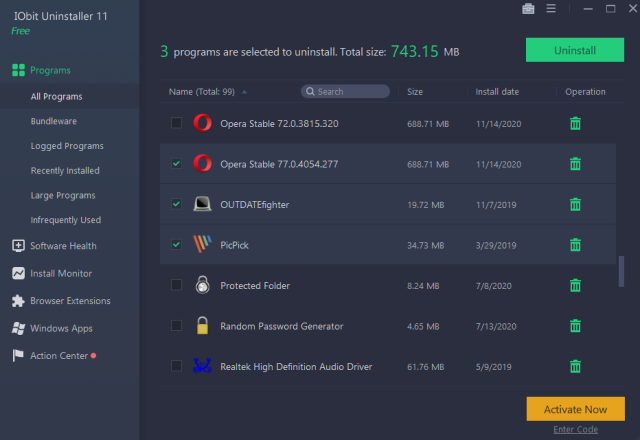The width and height of the screenshot is (640, 440).
Task: Click the Action Center red notification dot
Action: point(93,356)
